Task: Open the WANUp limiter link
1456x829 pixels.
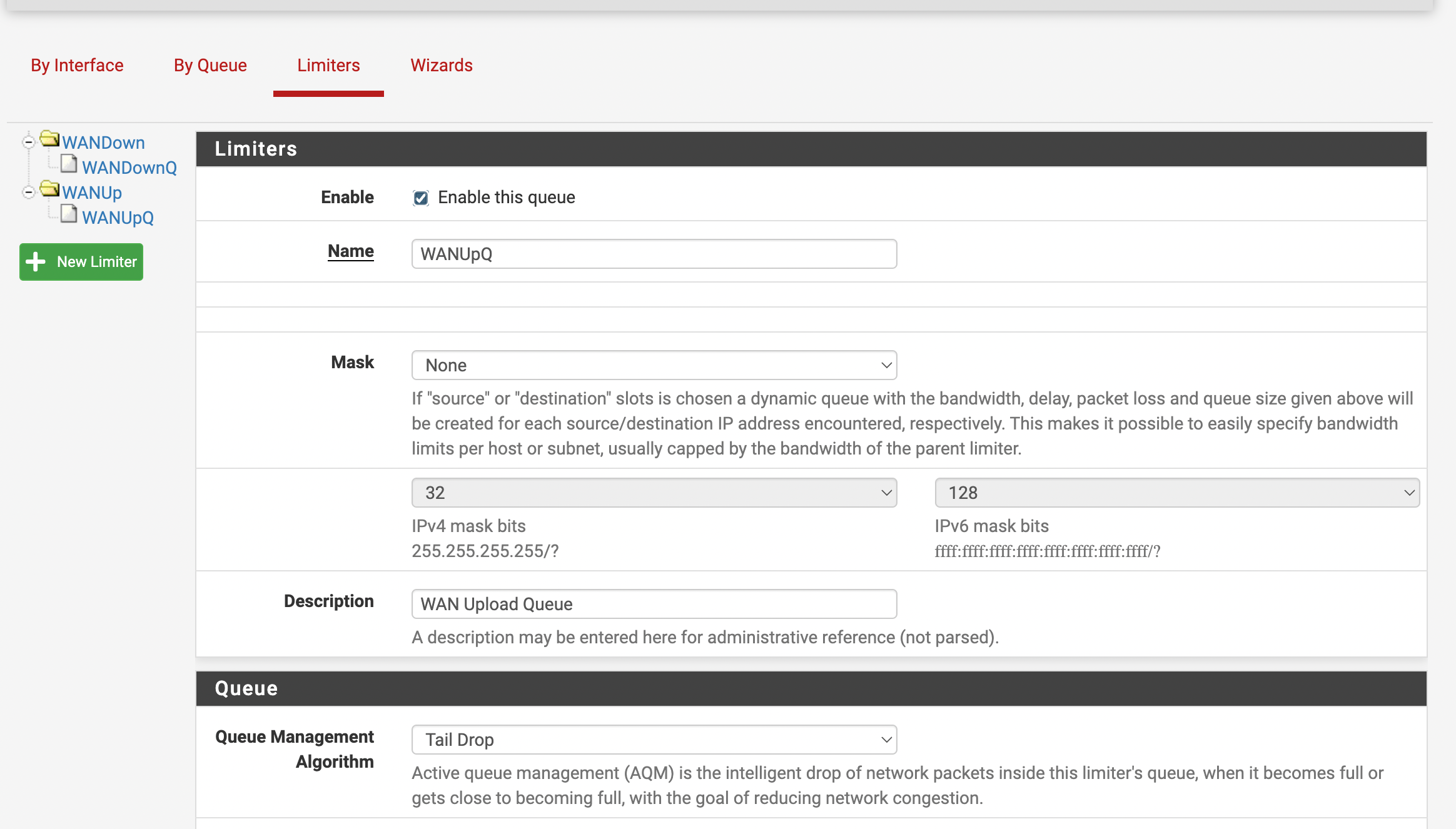Action: (x=92, y=193)
